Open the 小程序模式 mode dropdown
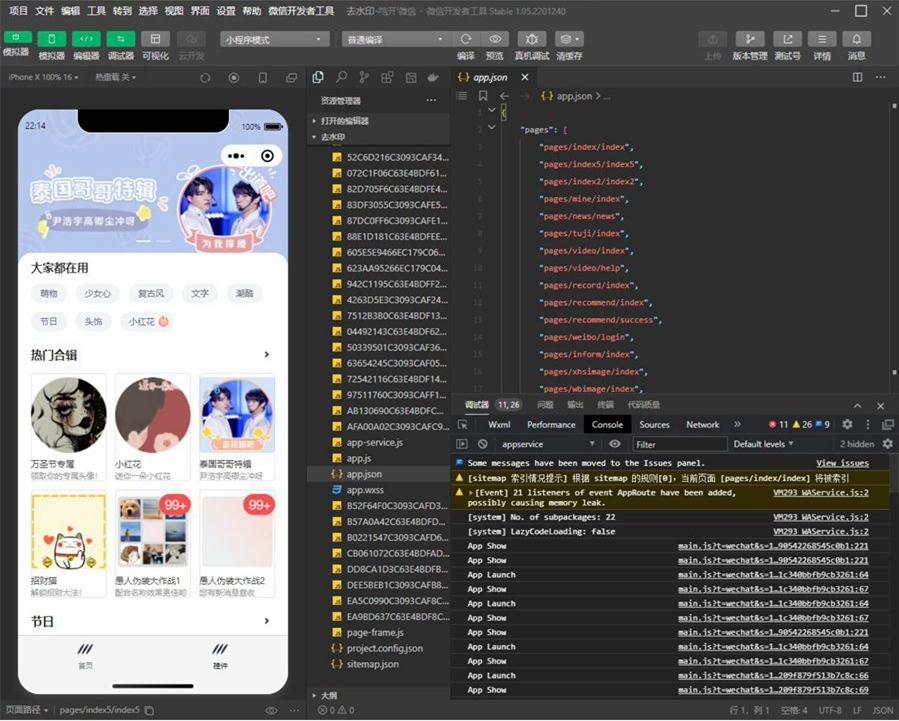 (x=275, y=39)
